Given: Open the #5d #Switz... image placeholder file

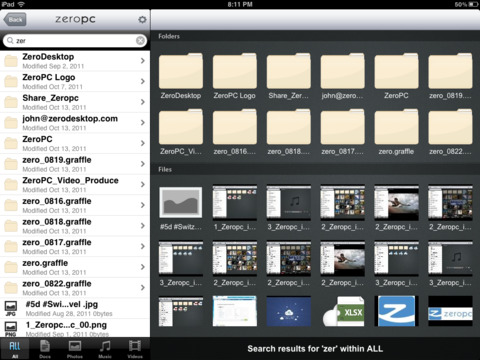Looking at the screenshot, I should point(181,202).
